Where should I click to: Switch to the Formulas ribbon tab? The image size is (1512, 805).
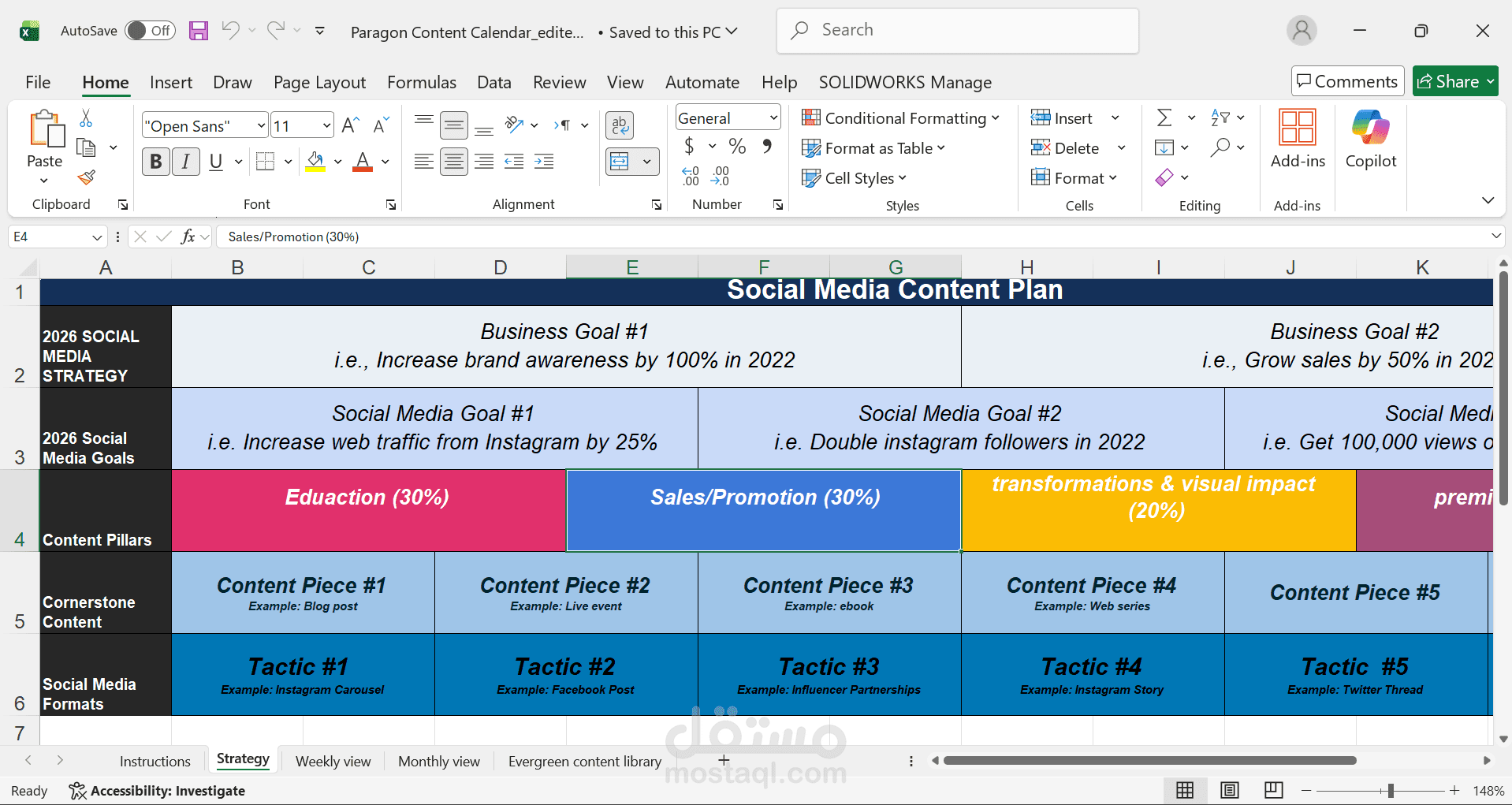pos(422,82)
